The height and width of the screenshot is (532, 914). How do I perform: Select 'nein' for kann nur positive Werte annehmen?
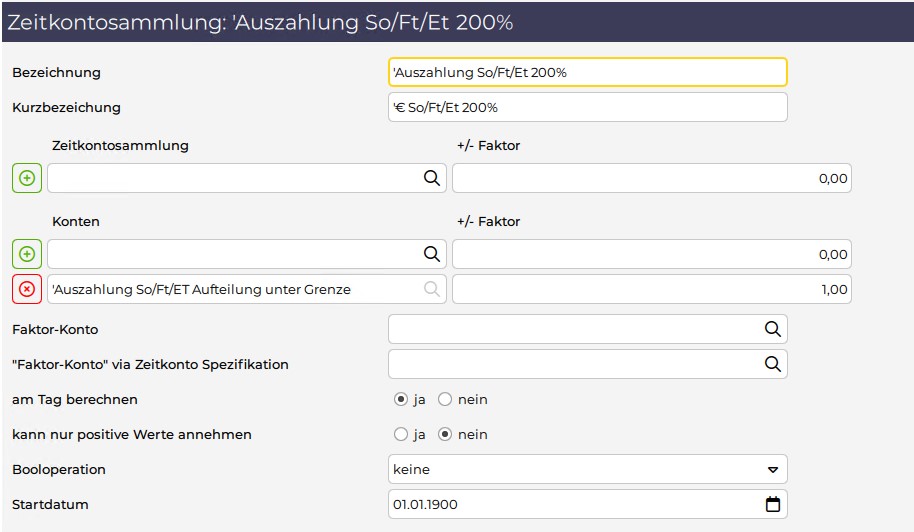[x=445, y=434]
